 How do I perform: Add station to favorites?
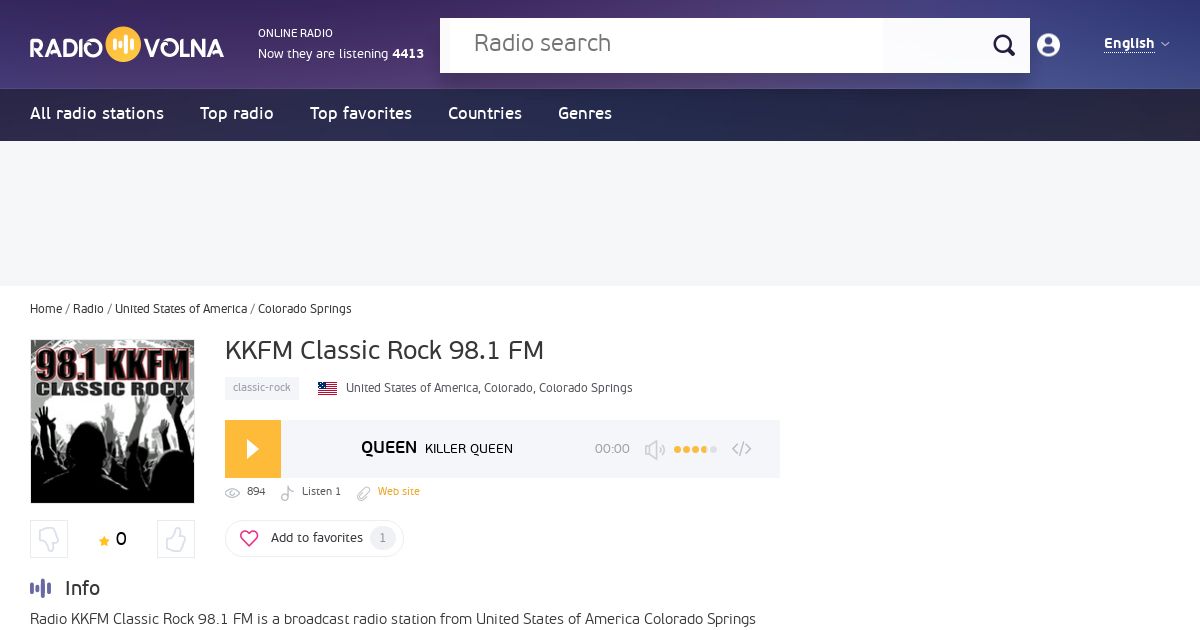click(x=314, y=538)
